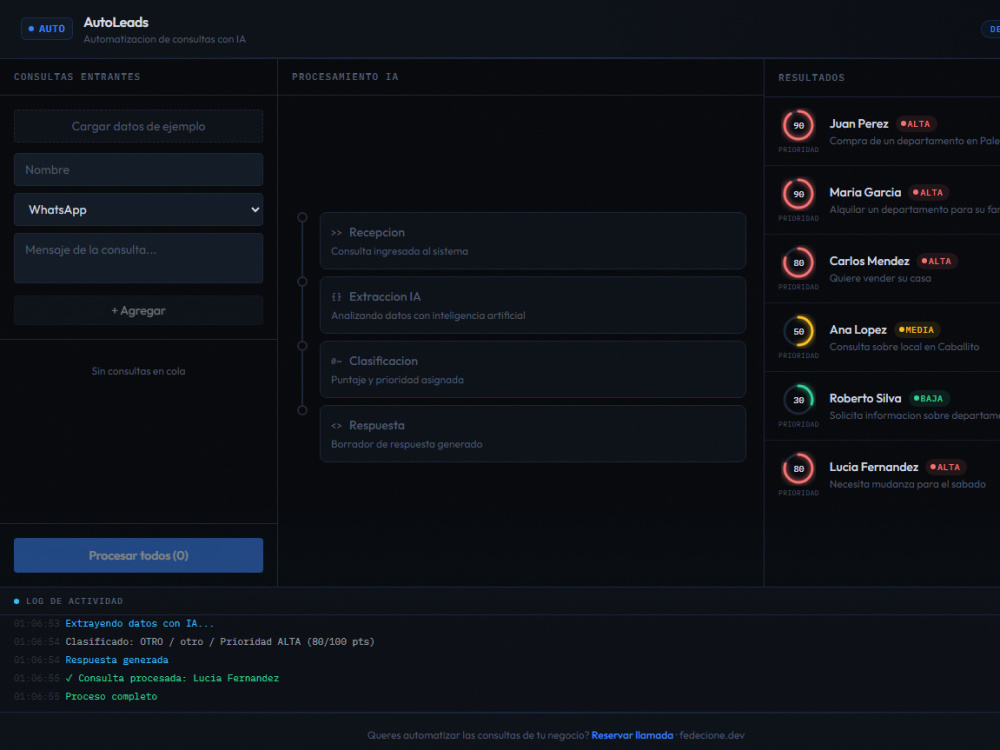1000x750 pixels.
Task: Click Roberto Silva priority score ring 30
Action: [x=798, y=401]
